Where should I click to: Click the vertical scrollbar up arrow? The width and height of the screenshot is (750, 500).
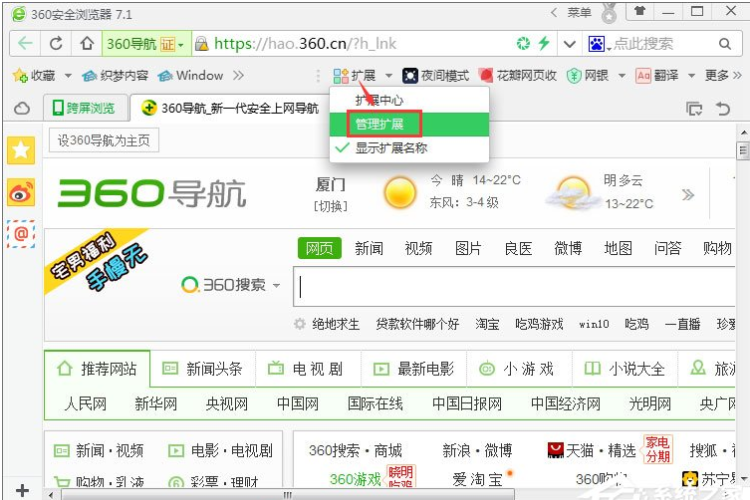coord(743,132)
